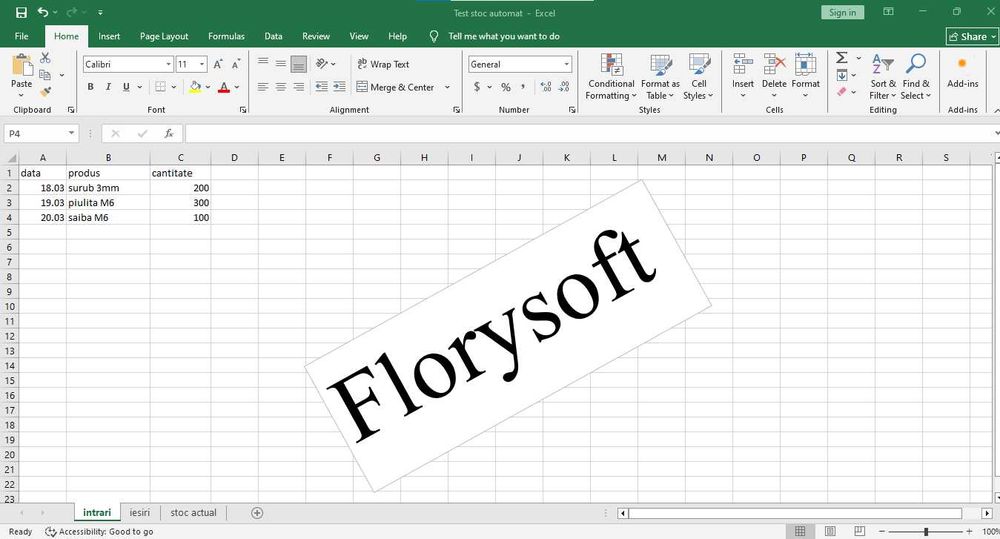This screenshot has width=1000, height=539.
Task: Apply Accounting Number Format dollar sign
Action: tap(477, 87)
